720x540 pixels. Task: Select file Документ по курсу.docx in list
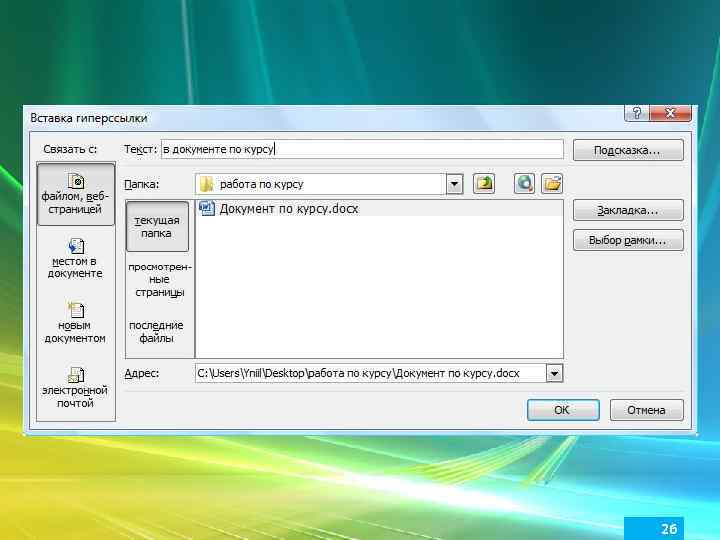380,208
